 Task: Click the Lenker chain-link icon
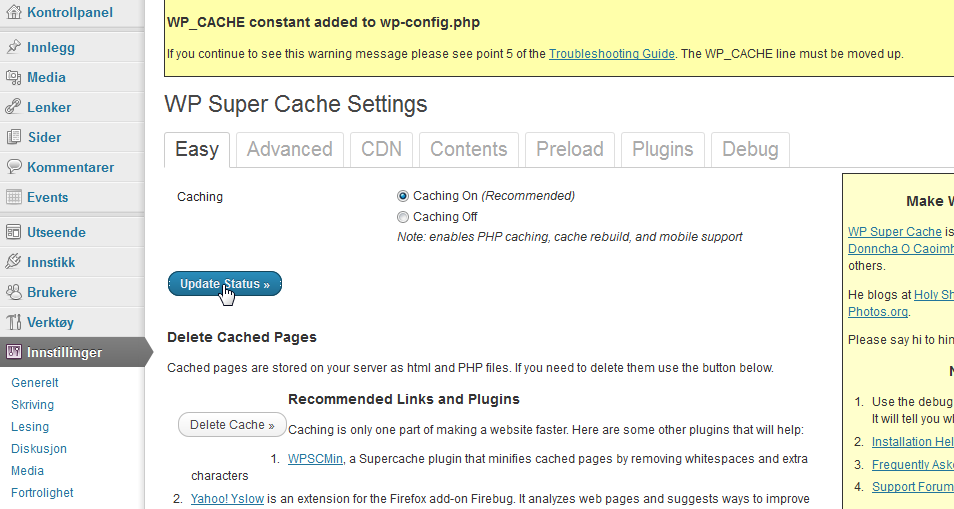13,107
